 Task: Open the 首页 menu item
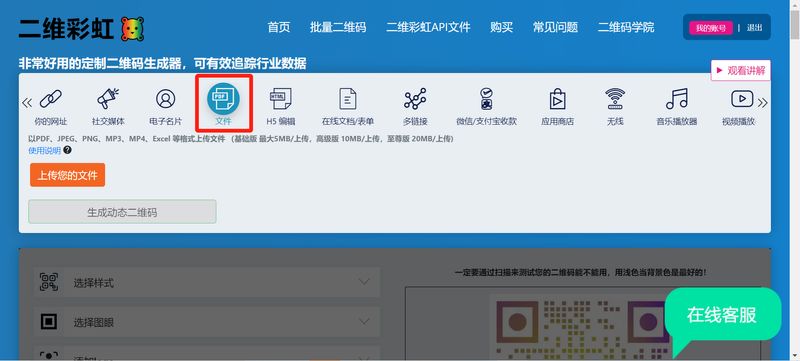279,28
